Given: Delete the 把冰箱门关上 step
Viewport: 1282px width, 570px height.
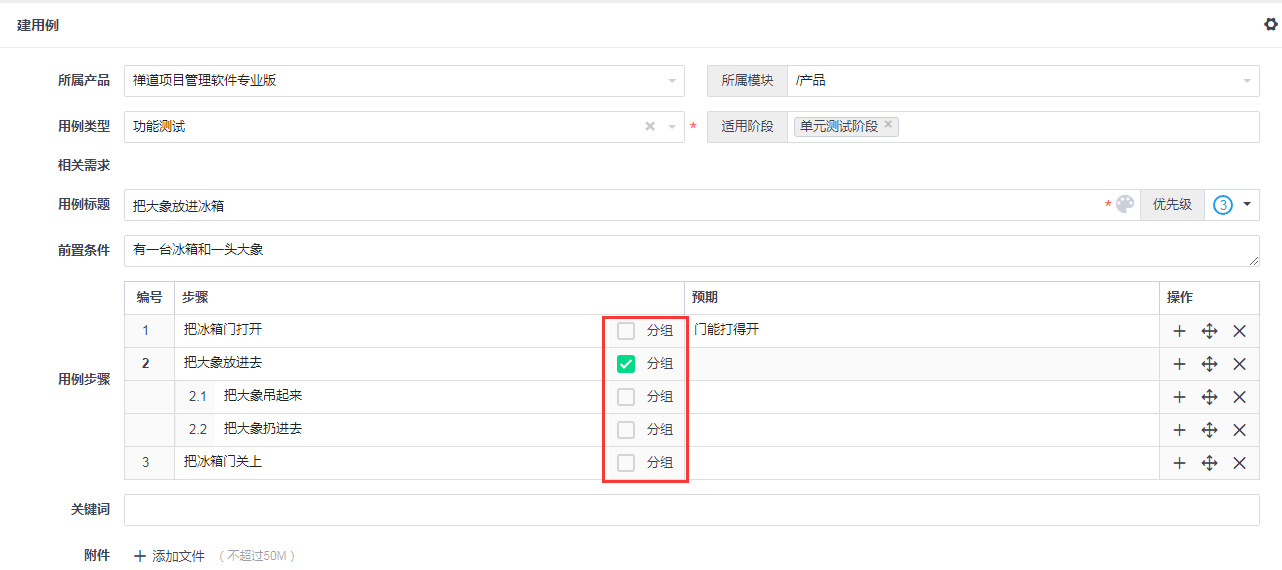Looking at the screenshot, I should point(1239,463).
